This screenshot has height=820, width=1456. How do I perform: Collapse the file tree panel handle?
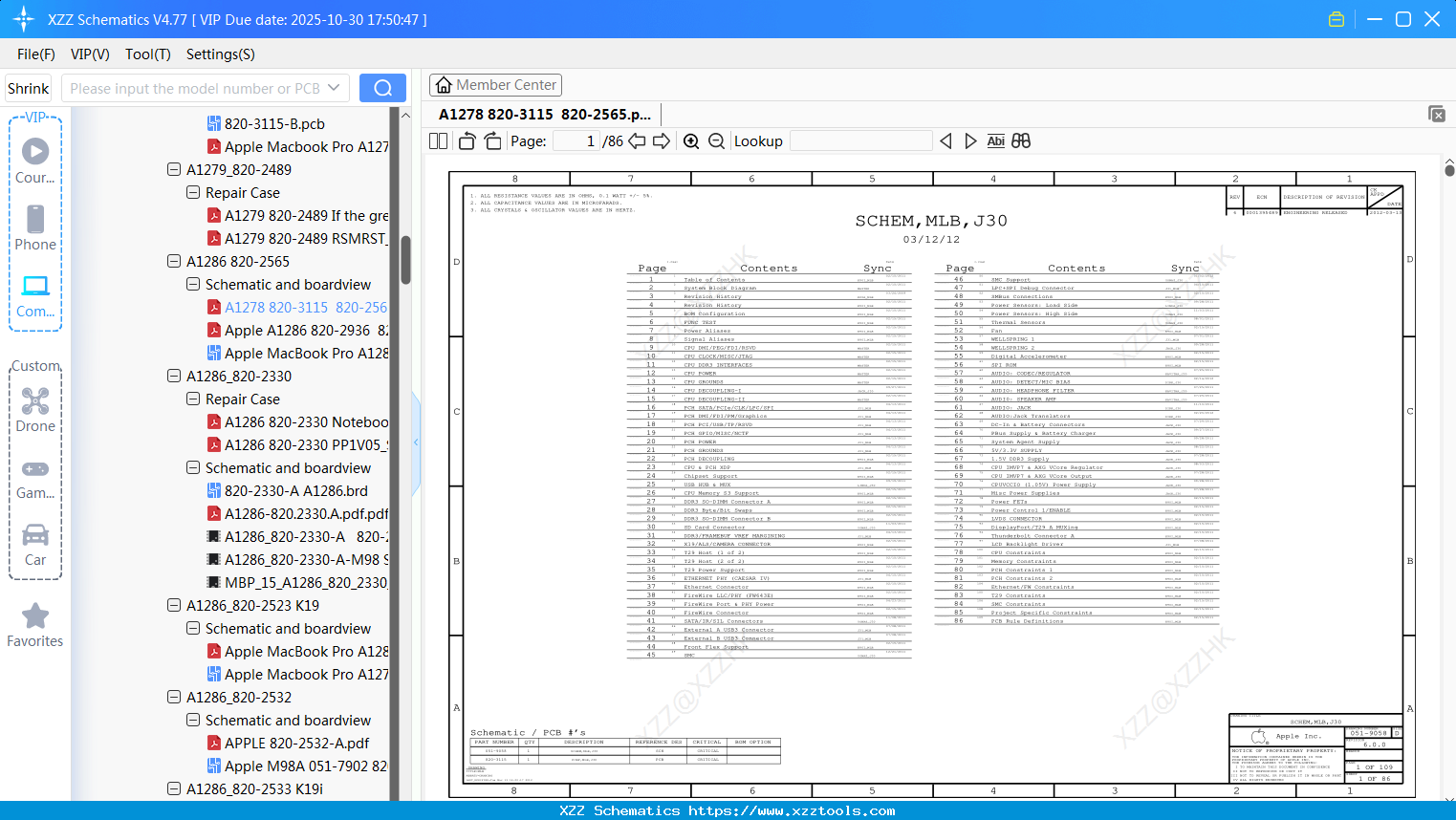click(416, 442)
